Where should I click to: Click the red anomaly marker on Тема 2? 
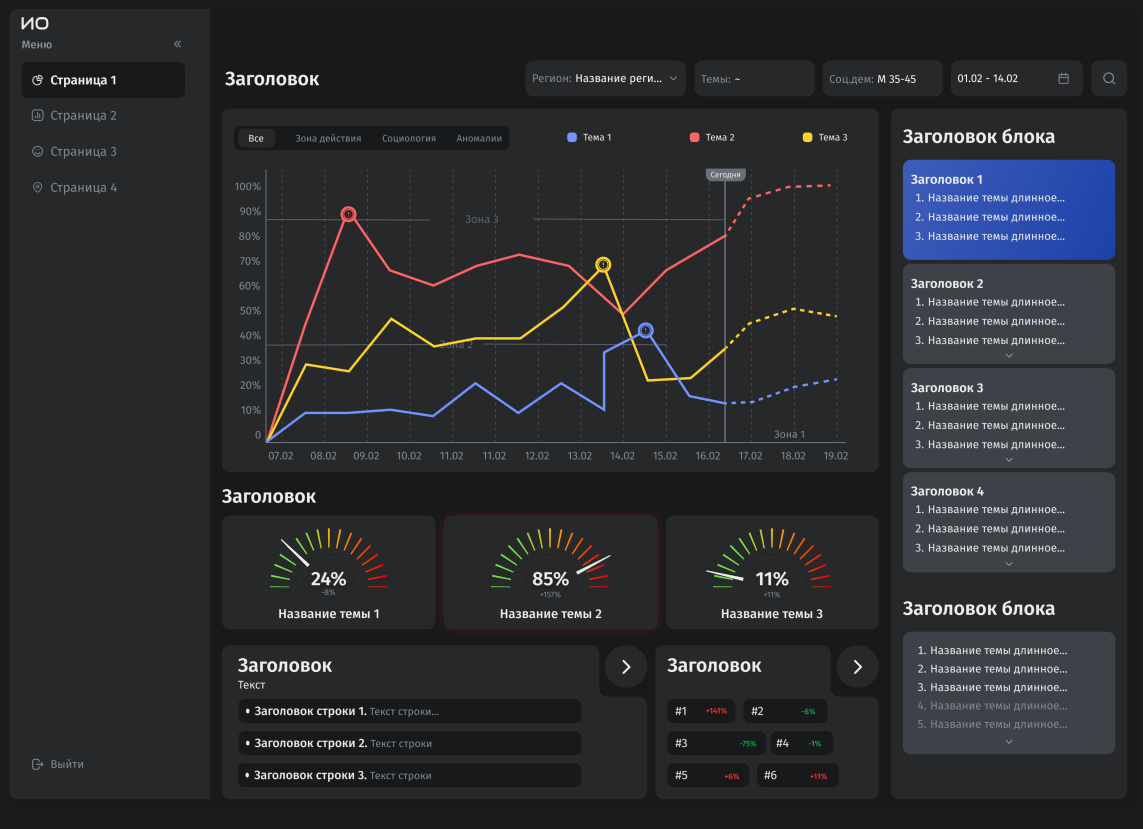(x=348, y=214)
